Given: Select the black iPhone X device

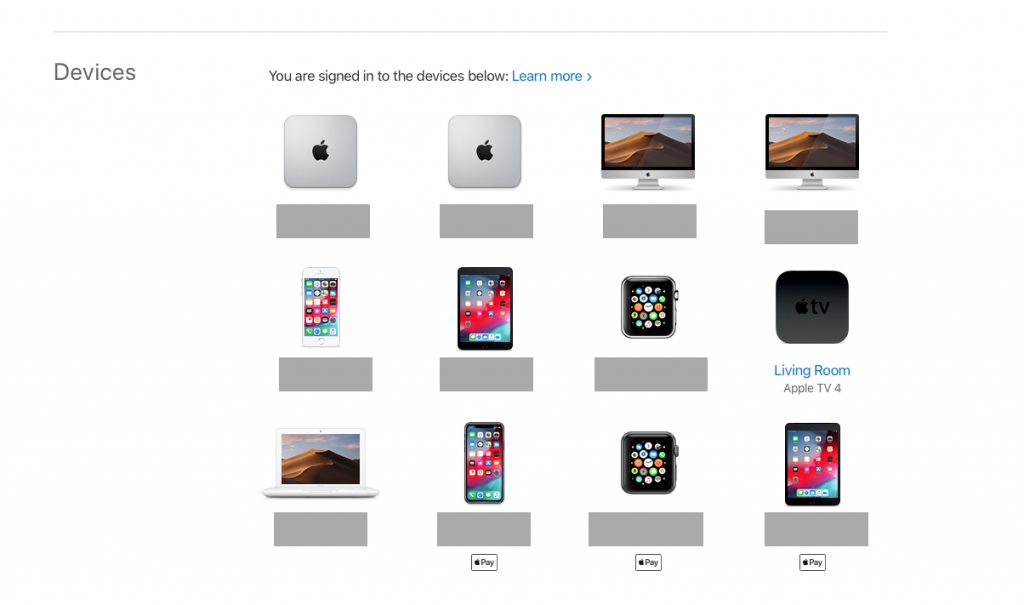Looking at the screenshot, I should (x=485, y=463).
